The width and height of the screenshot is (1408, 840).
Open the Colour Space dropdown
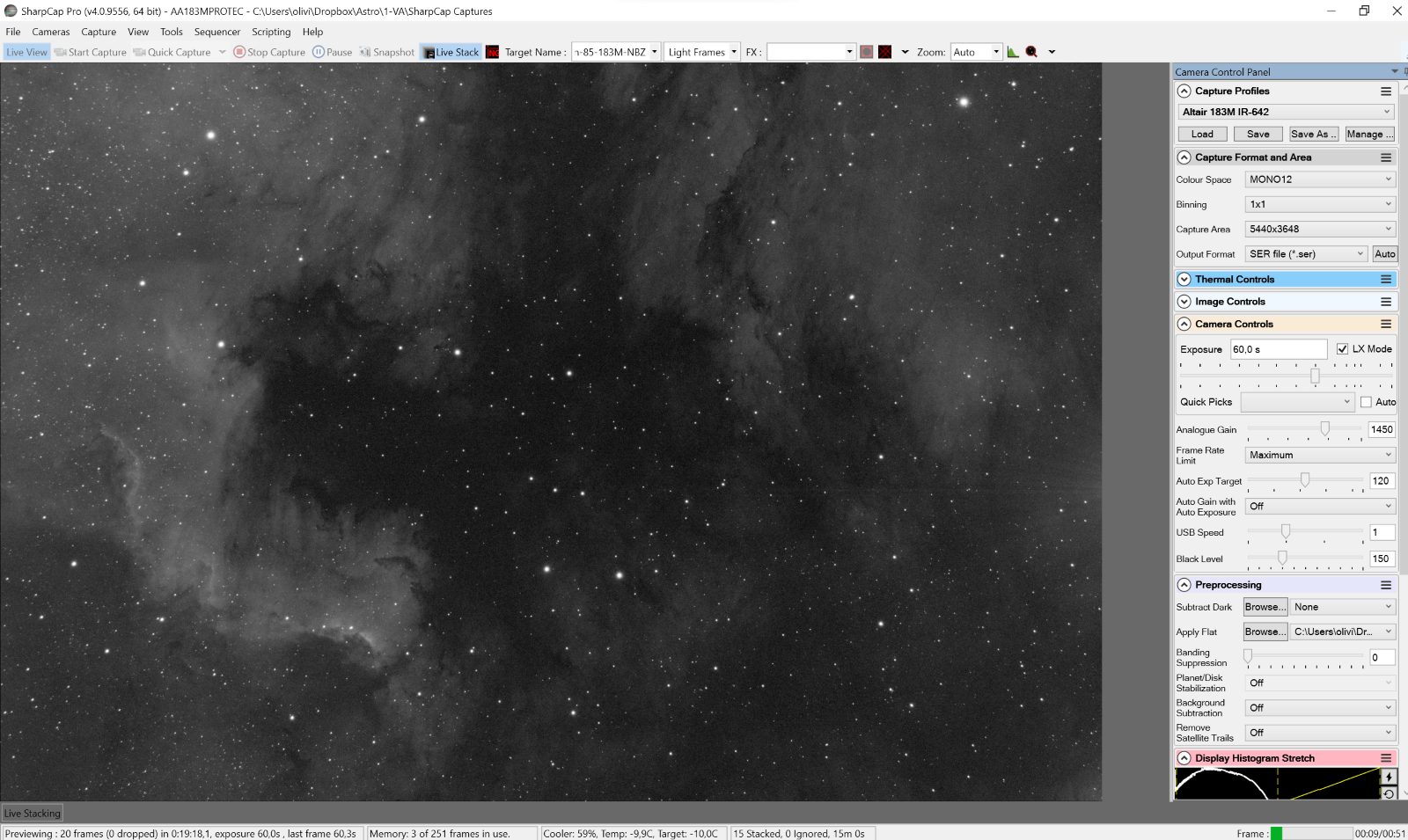(1320, 179)
